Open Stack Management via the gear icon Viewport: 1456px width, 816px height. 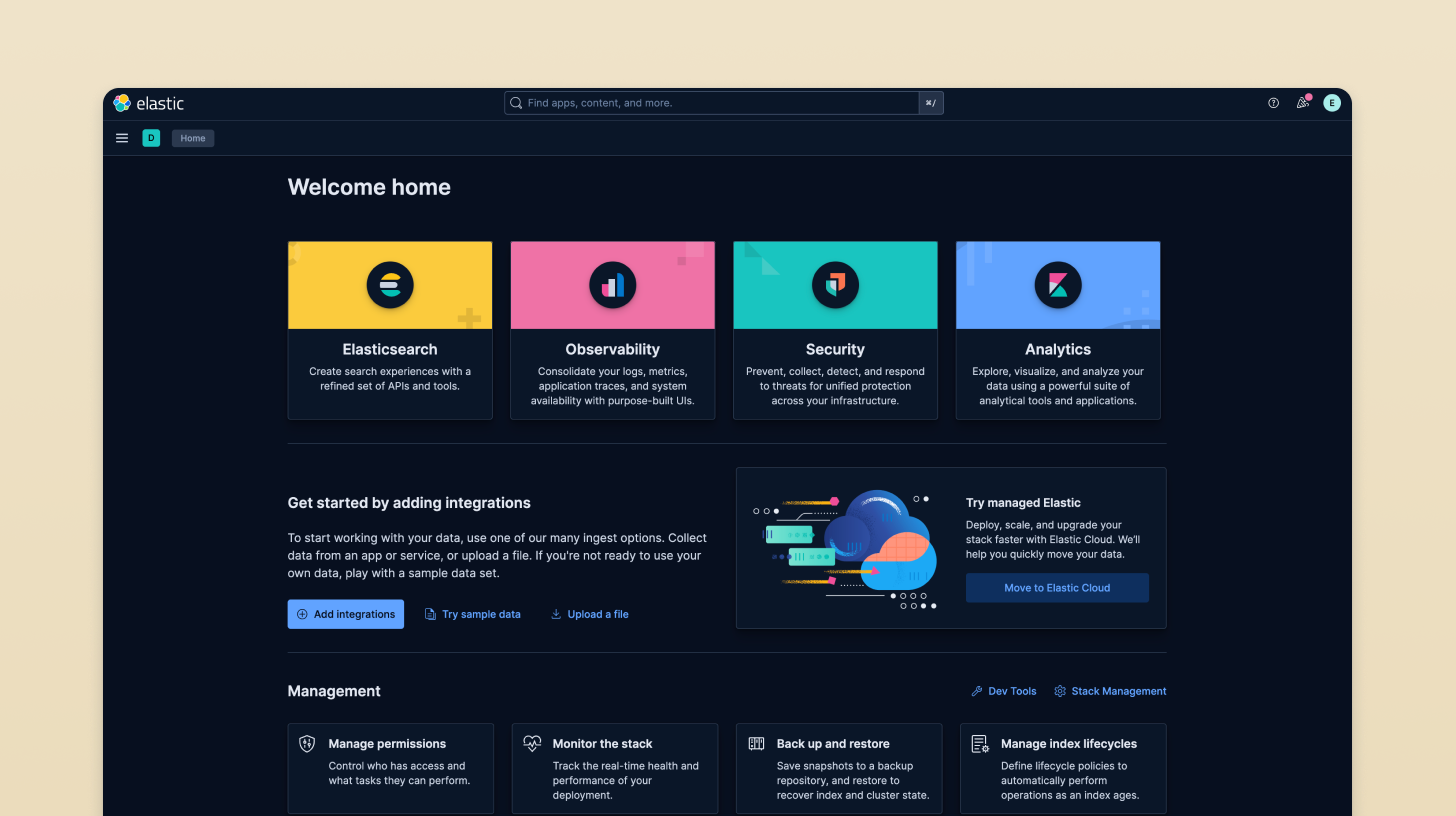pos(1058,691)
